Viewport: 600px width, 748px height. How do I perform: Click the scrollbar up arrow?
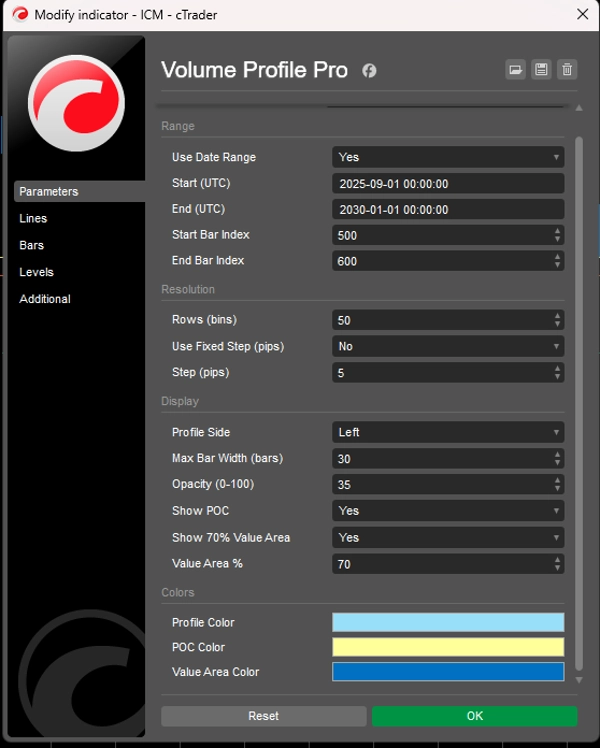coord(579,108)
